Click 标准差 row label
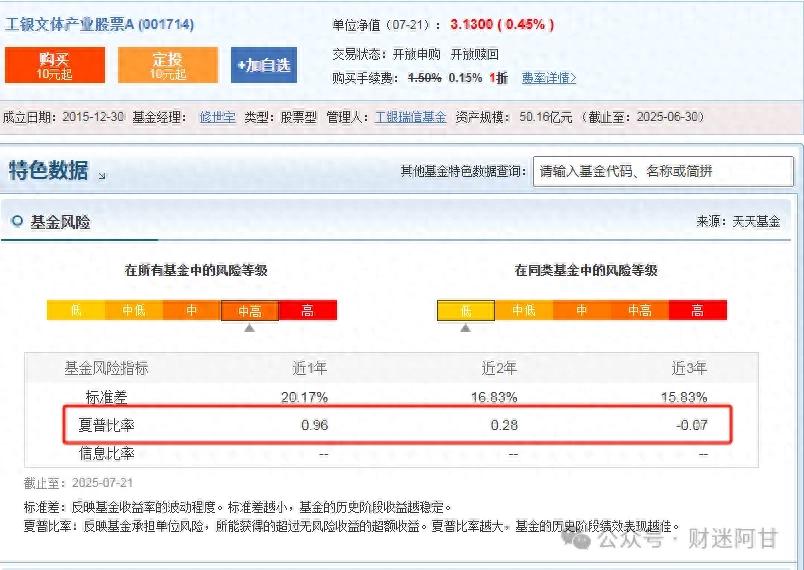This screenshot has width=804, height=570. (106, 397)
